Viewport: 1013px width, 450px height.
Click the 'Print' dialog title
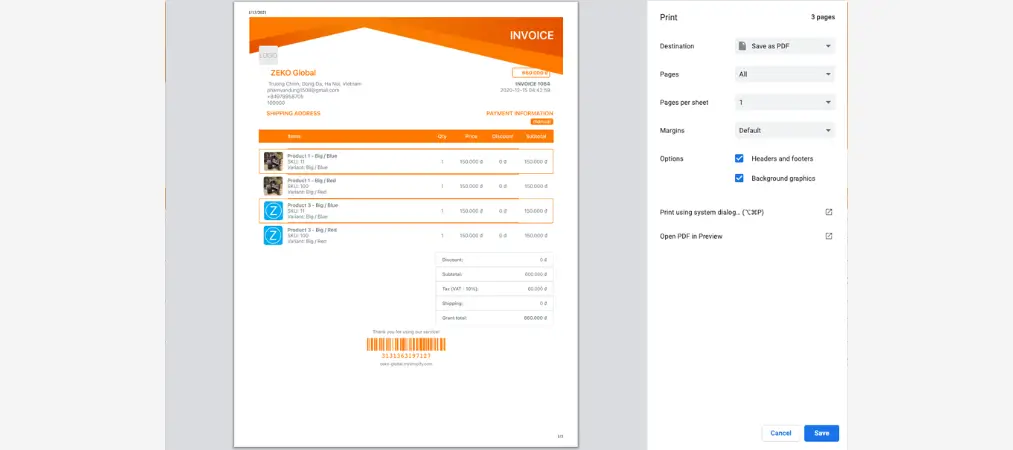point(669,17)
